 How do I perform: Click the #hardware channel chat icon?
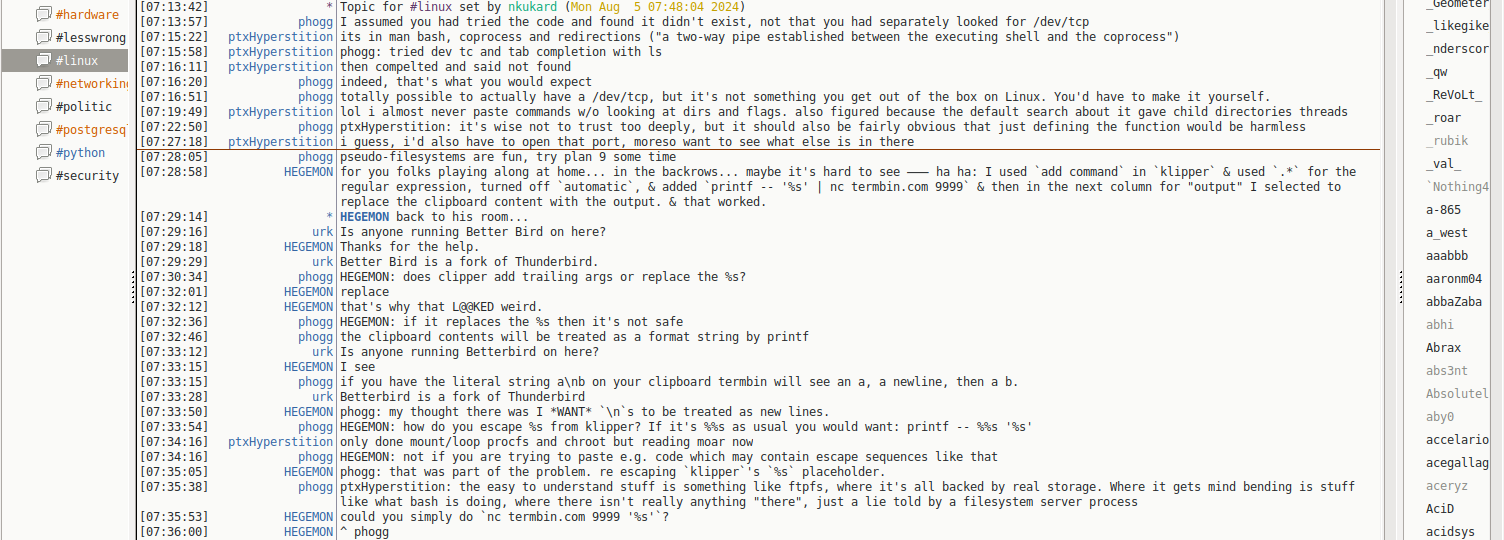(43, 15)
